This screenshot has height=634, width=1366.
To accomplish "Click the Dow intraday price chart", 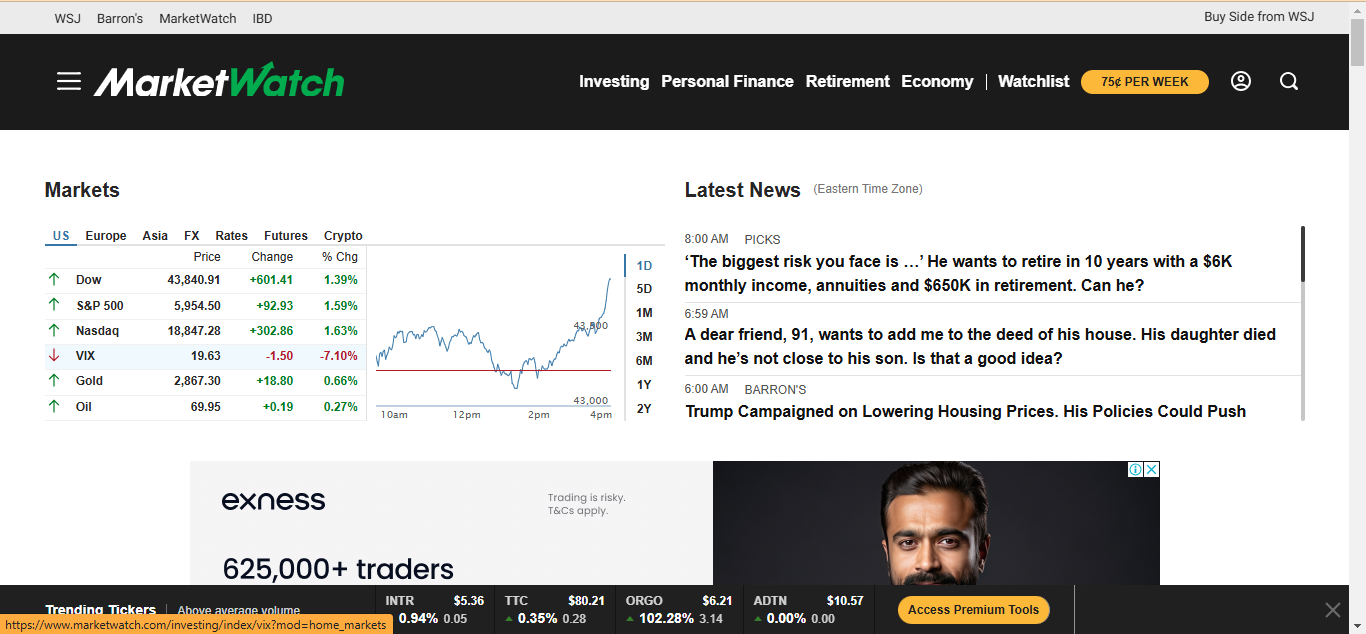I will (494, 335).
